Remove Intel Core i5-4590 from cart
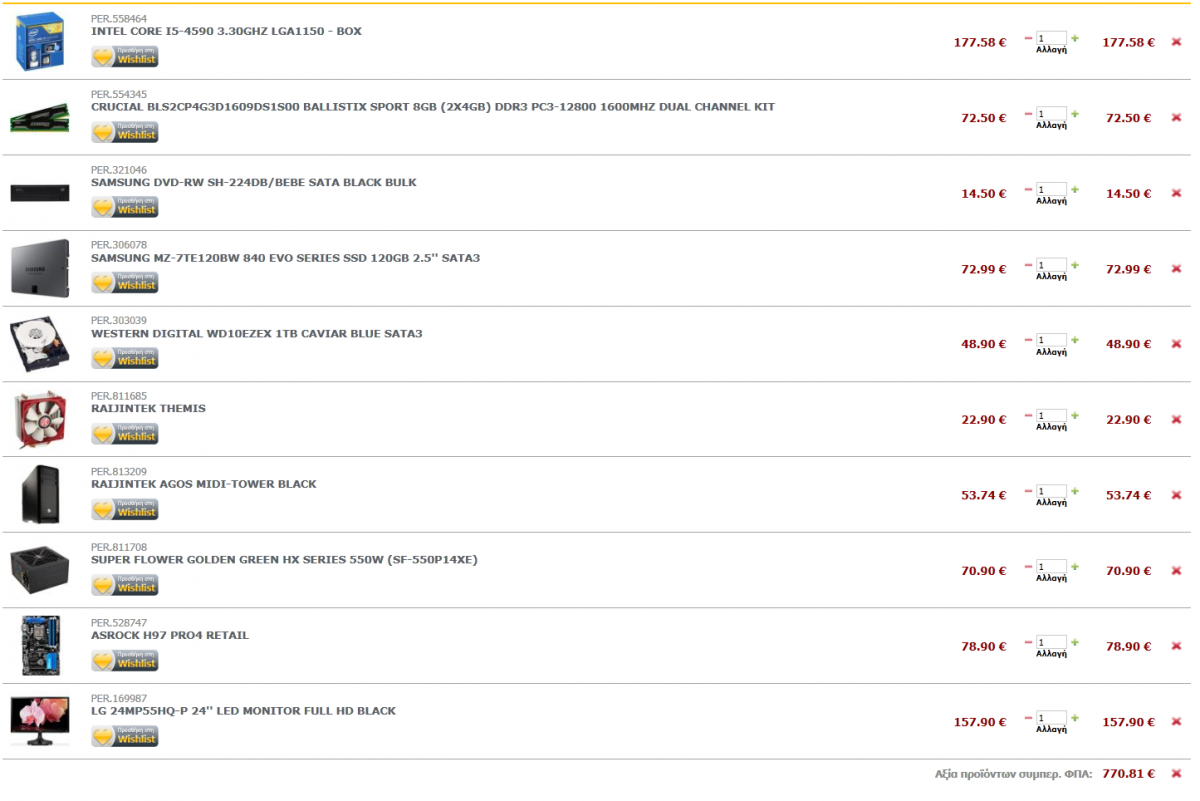 tap(1176, 42)
